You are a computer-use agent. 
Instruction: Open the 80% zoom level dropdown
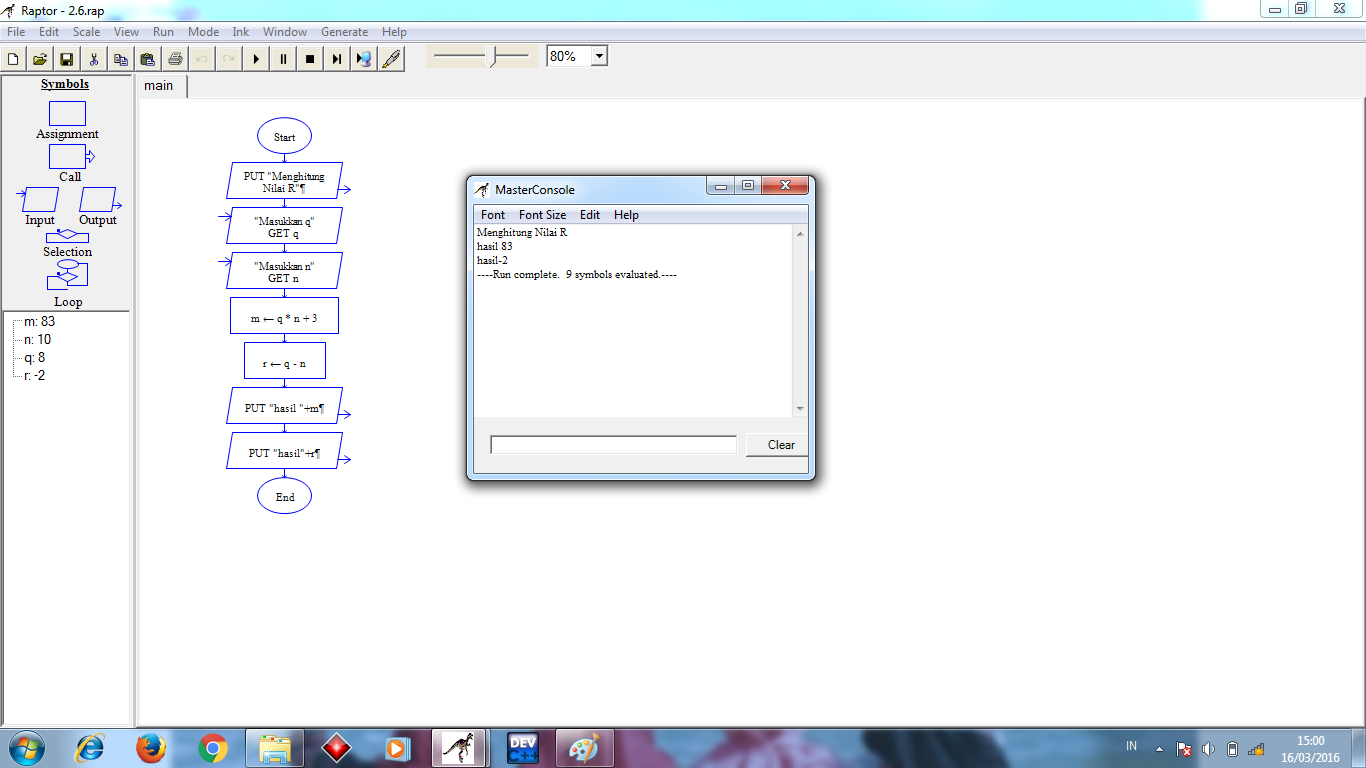coord(597,55)
